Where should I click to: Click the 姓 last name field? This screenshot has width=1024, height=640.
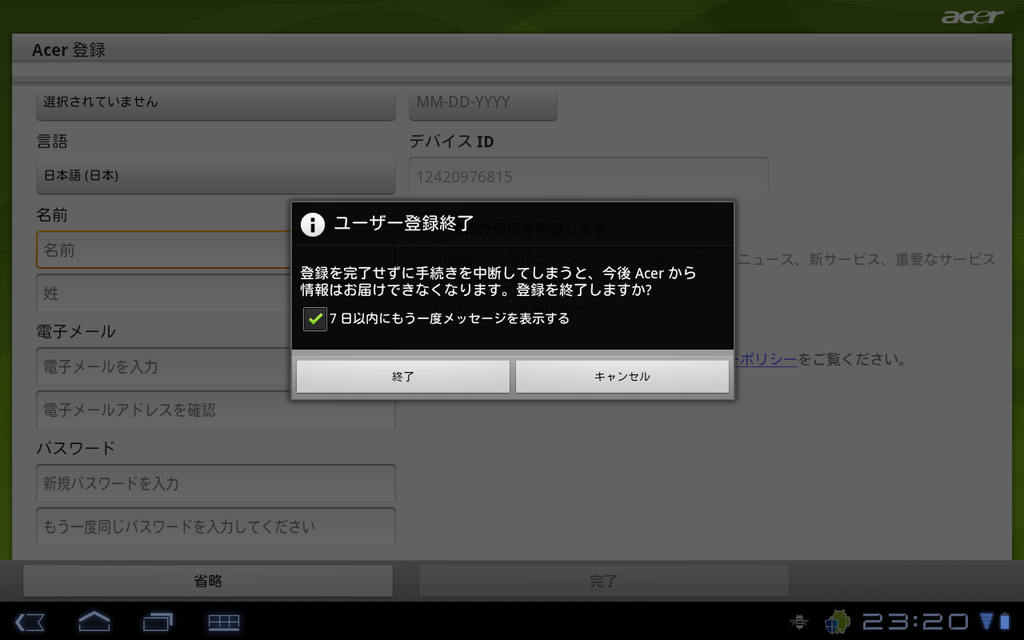(x=164, y=293)
